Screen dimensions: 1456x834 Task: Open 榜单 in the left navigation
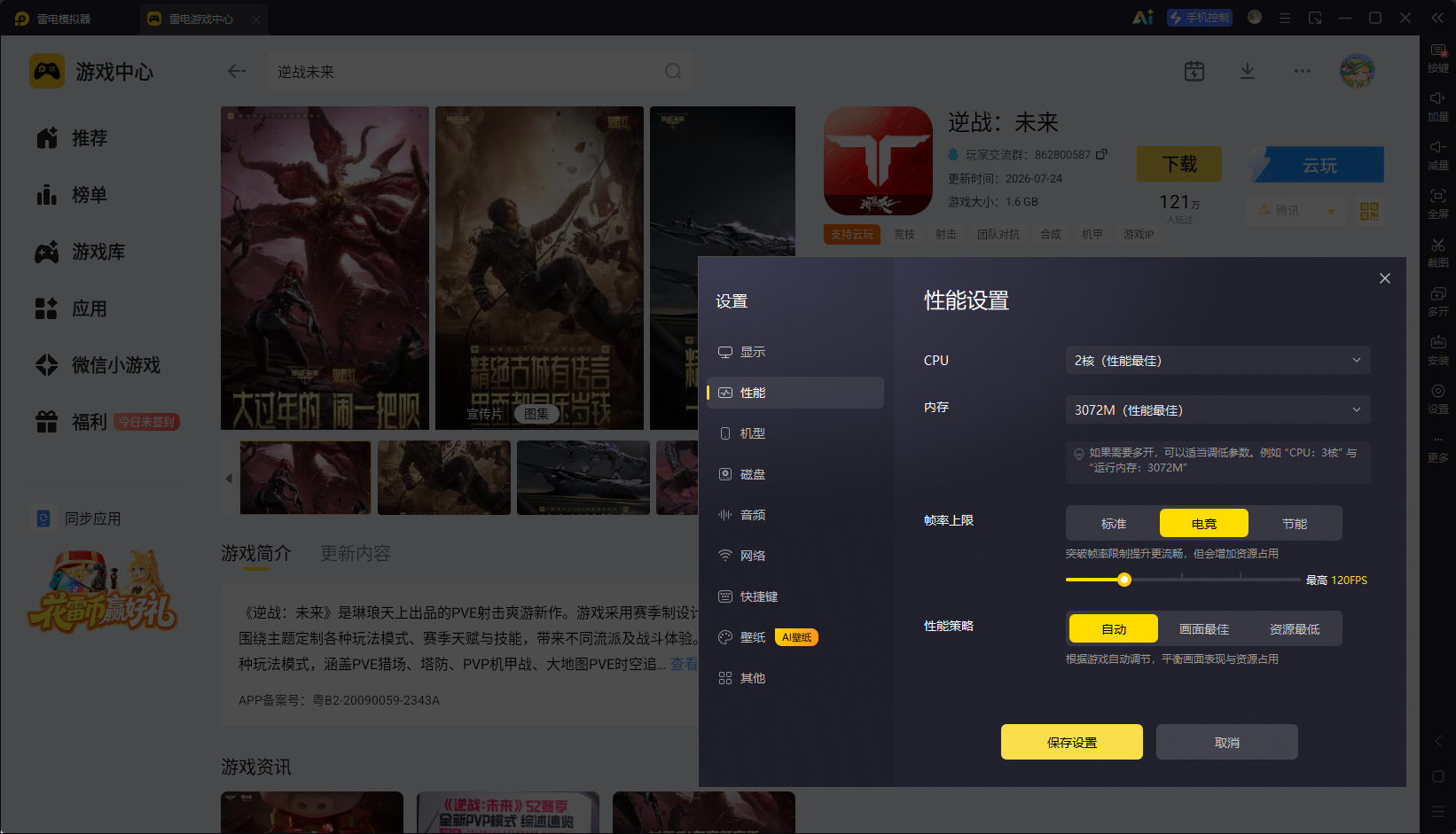pos(73,195)
